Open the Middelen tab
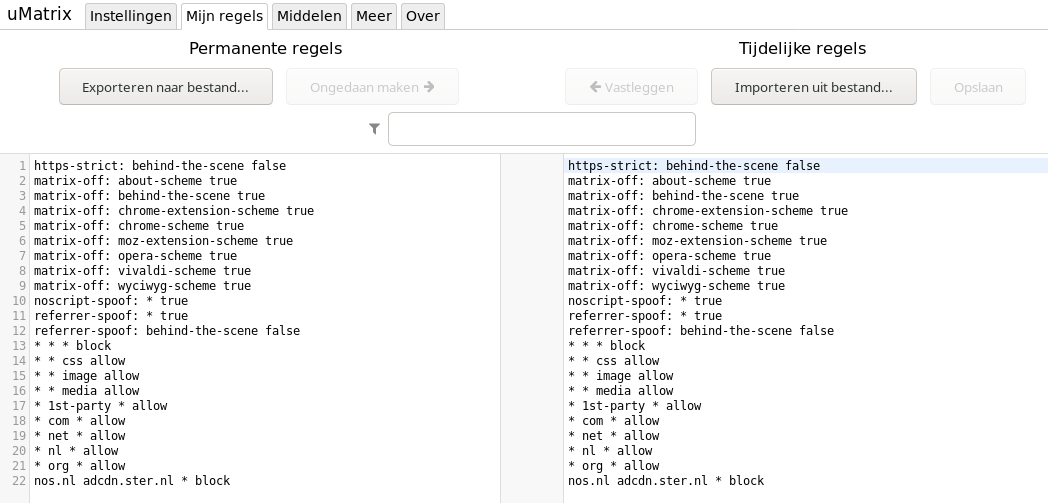The width and height of the screenshot is (1048, 503). point(309,16)
